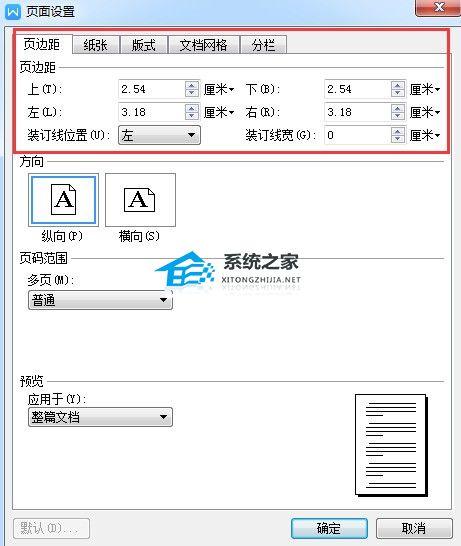Open the 厘米 unit dropdown for 左(L)

tap(219, 112)
